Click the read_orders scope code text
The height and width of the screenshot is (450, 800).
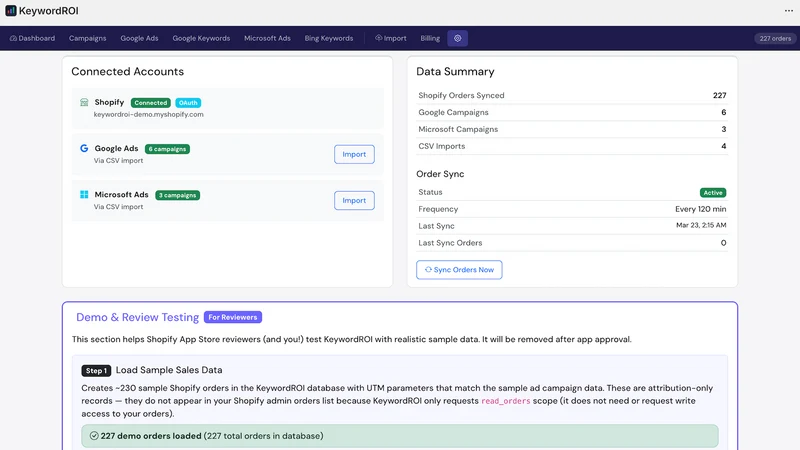[506, 401]
